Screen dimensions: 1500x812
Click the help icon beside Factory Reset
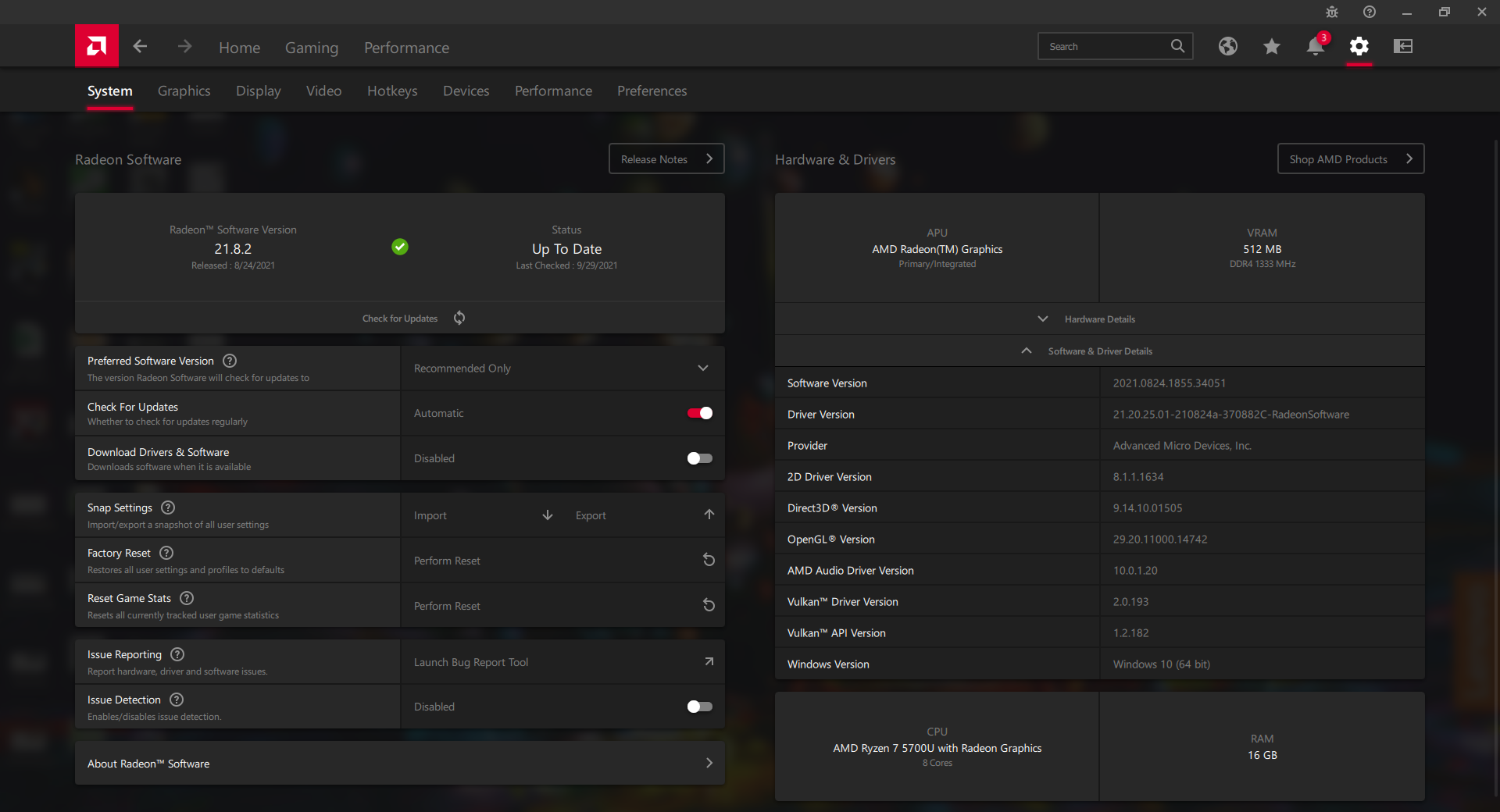166,553
